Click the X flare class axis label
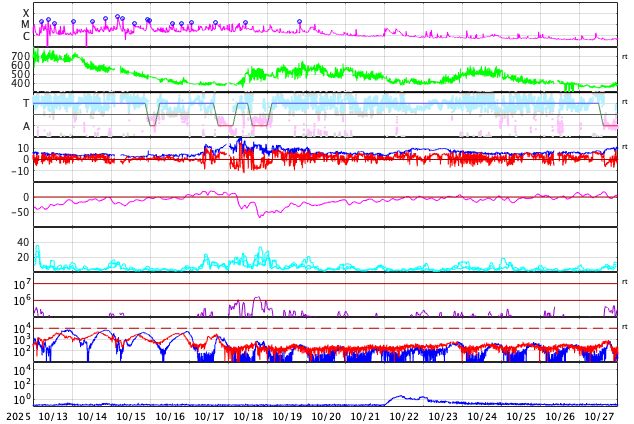Viewport: 634px width, 424px height. [26, 13]
